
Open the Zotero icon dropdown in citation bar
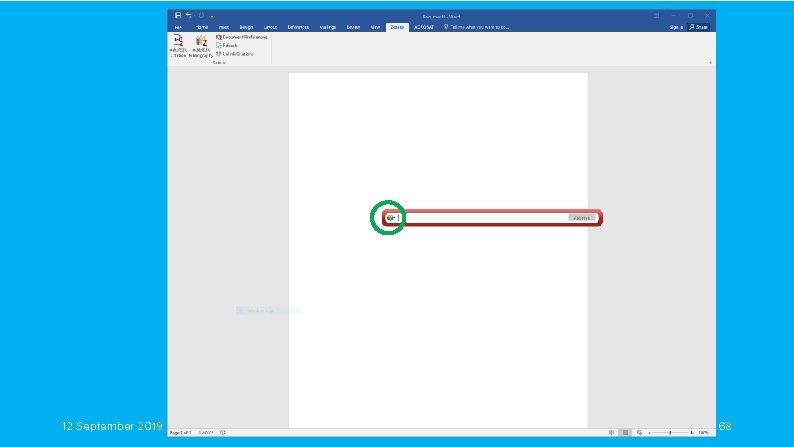click(390, 218)
